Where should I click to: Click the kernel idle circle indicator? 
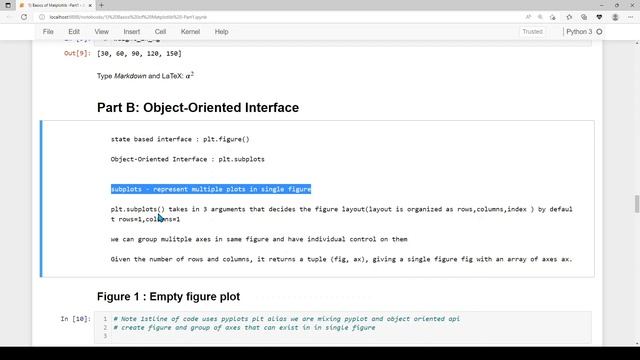click(599, 32)
